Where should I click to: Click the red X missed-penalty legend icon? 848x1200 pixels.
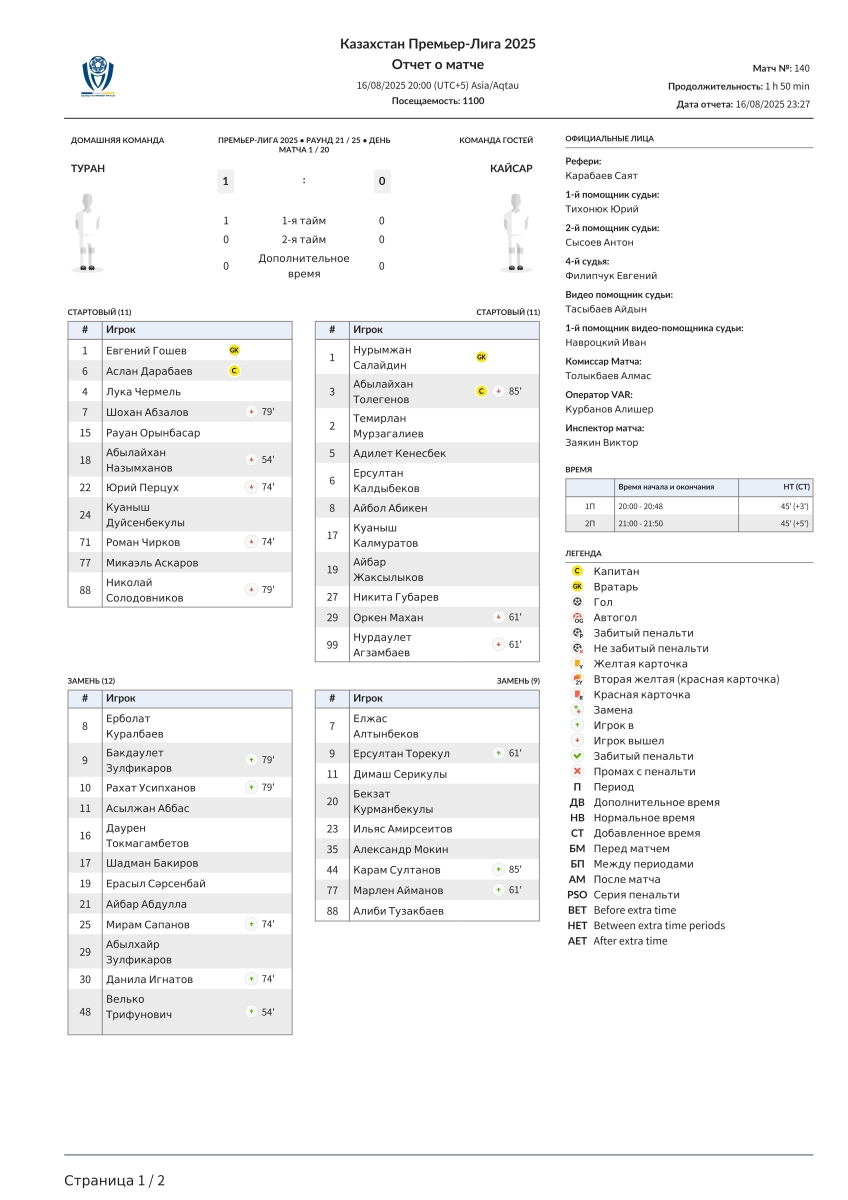coord(577,772)
